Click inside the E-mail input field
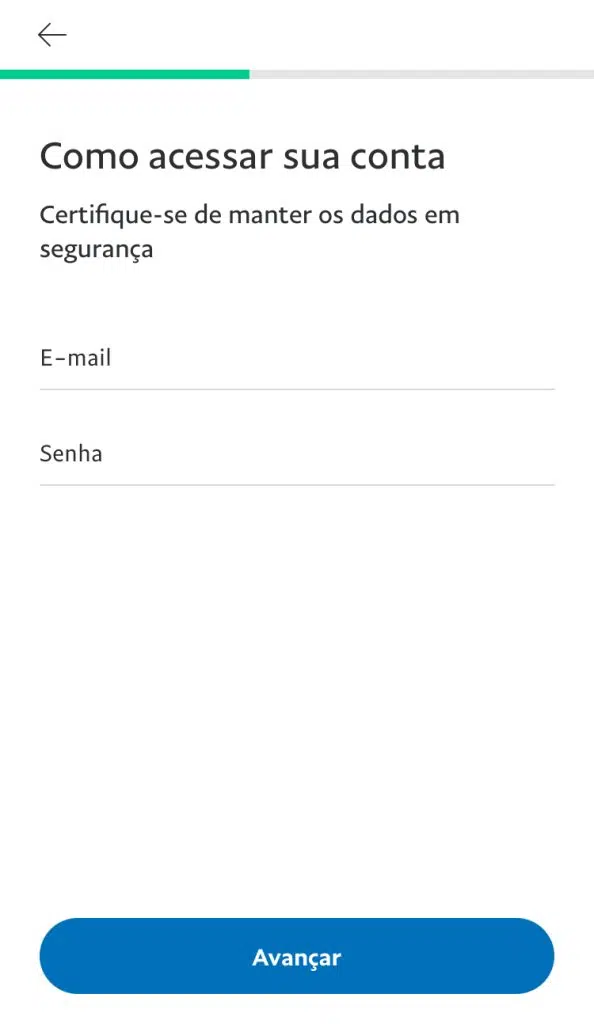 coord(297,358)
